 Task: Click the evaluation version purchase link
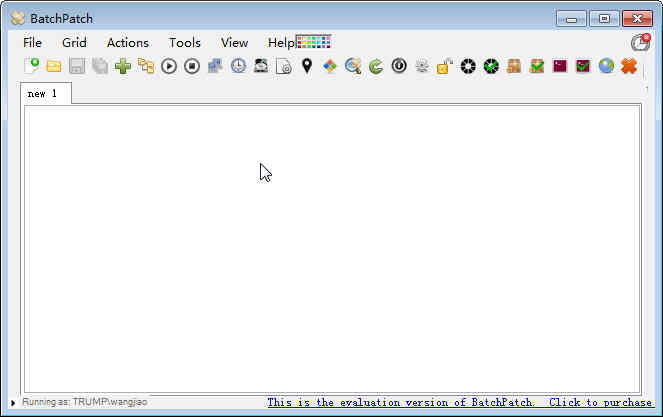pyautogui.click(x=460, y=402)
